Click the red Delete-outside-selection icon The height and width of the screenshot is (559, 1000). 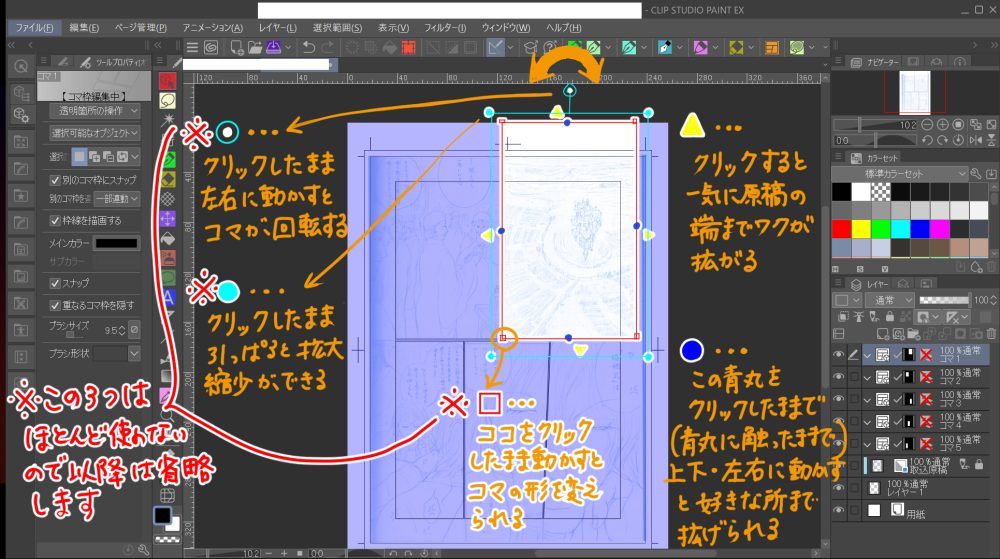pyautogui.click(x=408, y=48)
